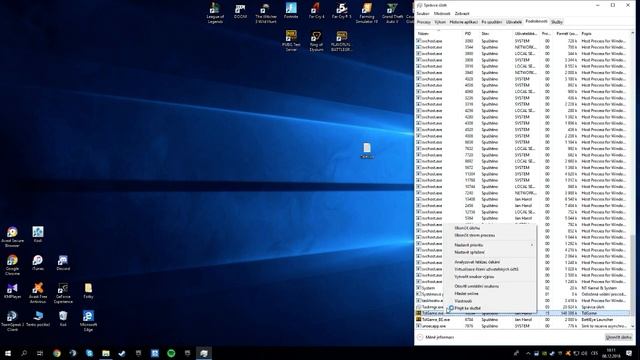Launch PLAYERUNKNOWN'S BATTLEGROUNDS desktop icon
The height and width of the screenshot is (360, 640).
[x=341, y=40]
